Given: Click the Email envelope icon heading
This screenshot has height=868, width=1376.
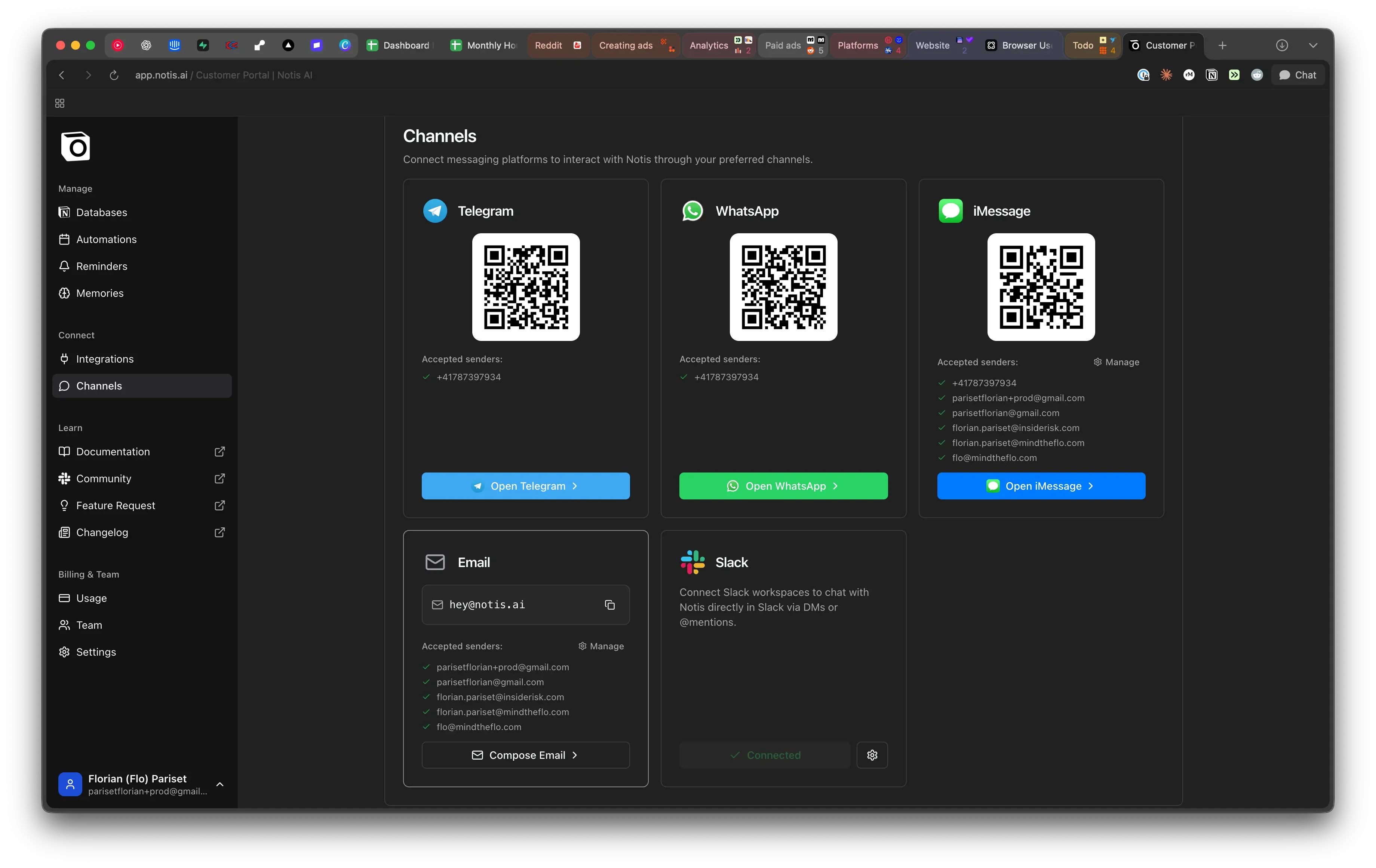Looking at the screenshot, I should click(435, 562).
